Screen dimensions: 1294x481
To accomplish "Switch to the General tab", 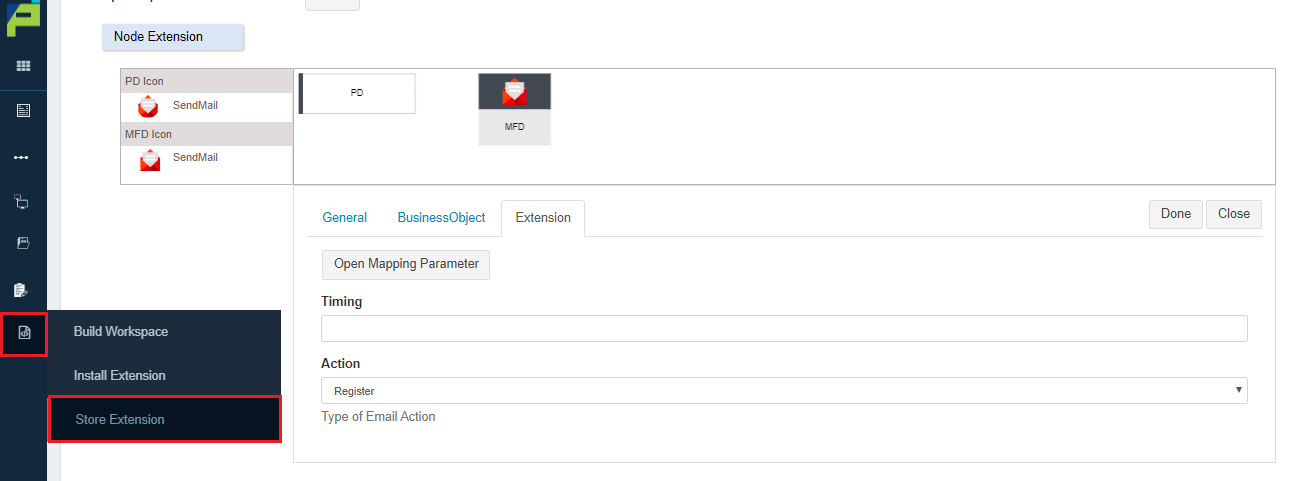I will [344, 217].
